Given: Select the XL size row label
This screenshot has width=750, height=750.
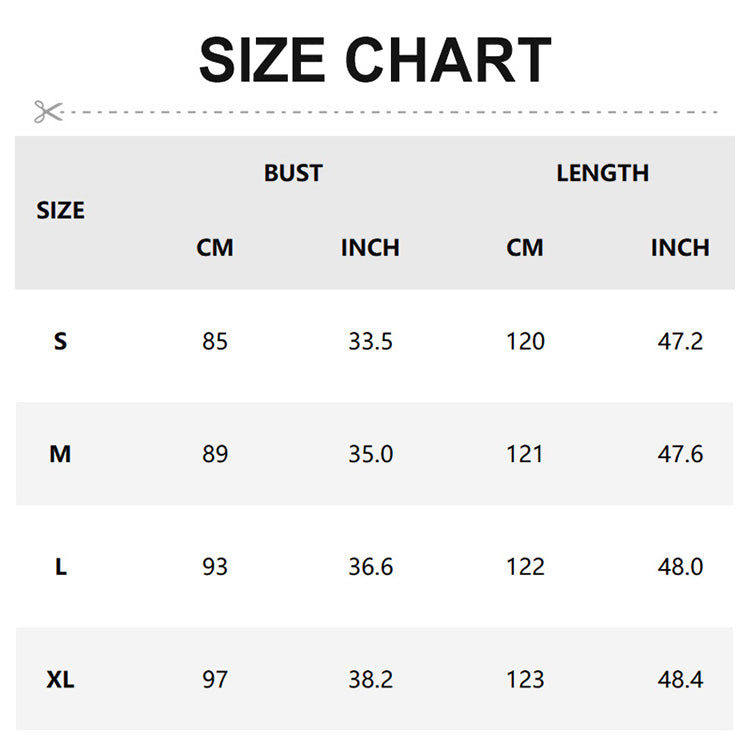Looking at the screenshot, I should 60,680.
